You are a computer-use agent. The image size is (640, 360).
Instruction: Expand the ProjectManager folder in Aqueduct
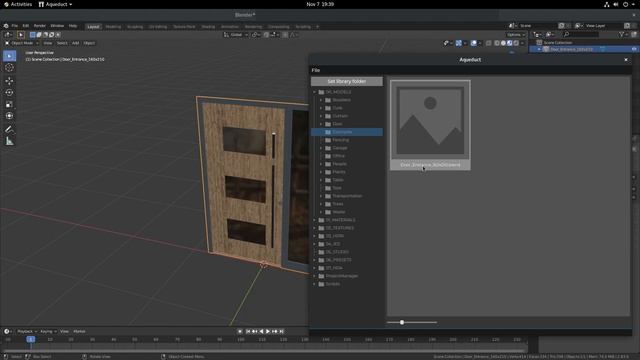[x=315, y=276]
